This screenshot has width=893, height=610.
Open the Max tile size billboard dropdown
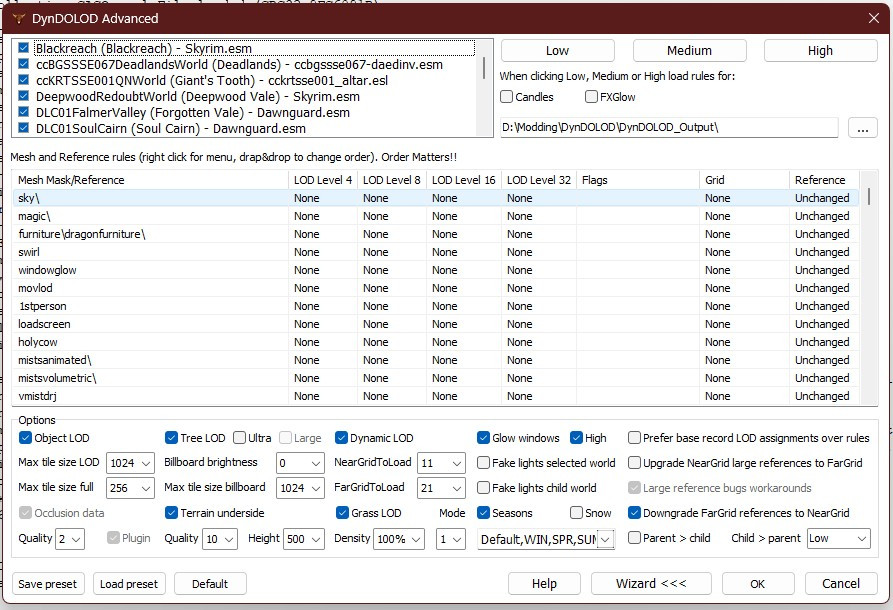pyautogui.click(x=300, y=488)
